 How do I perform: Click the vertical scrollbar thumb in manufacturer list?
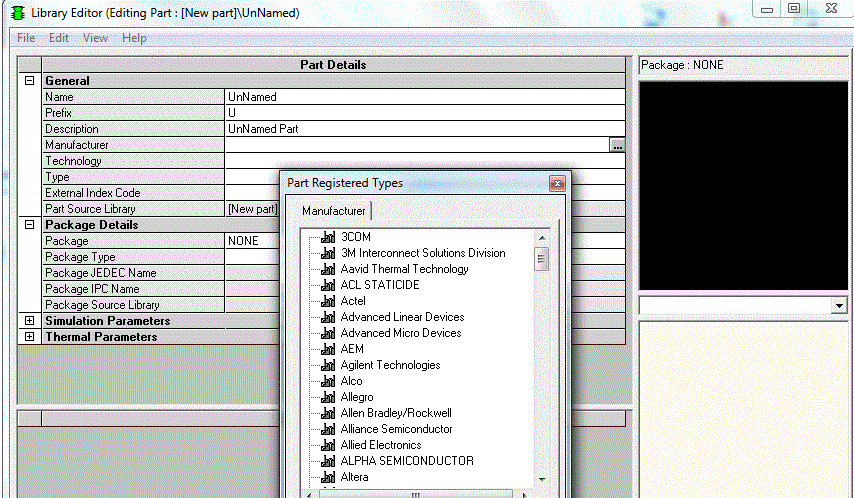(x=542, y=259)
